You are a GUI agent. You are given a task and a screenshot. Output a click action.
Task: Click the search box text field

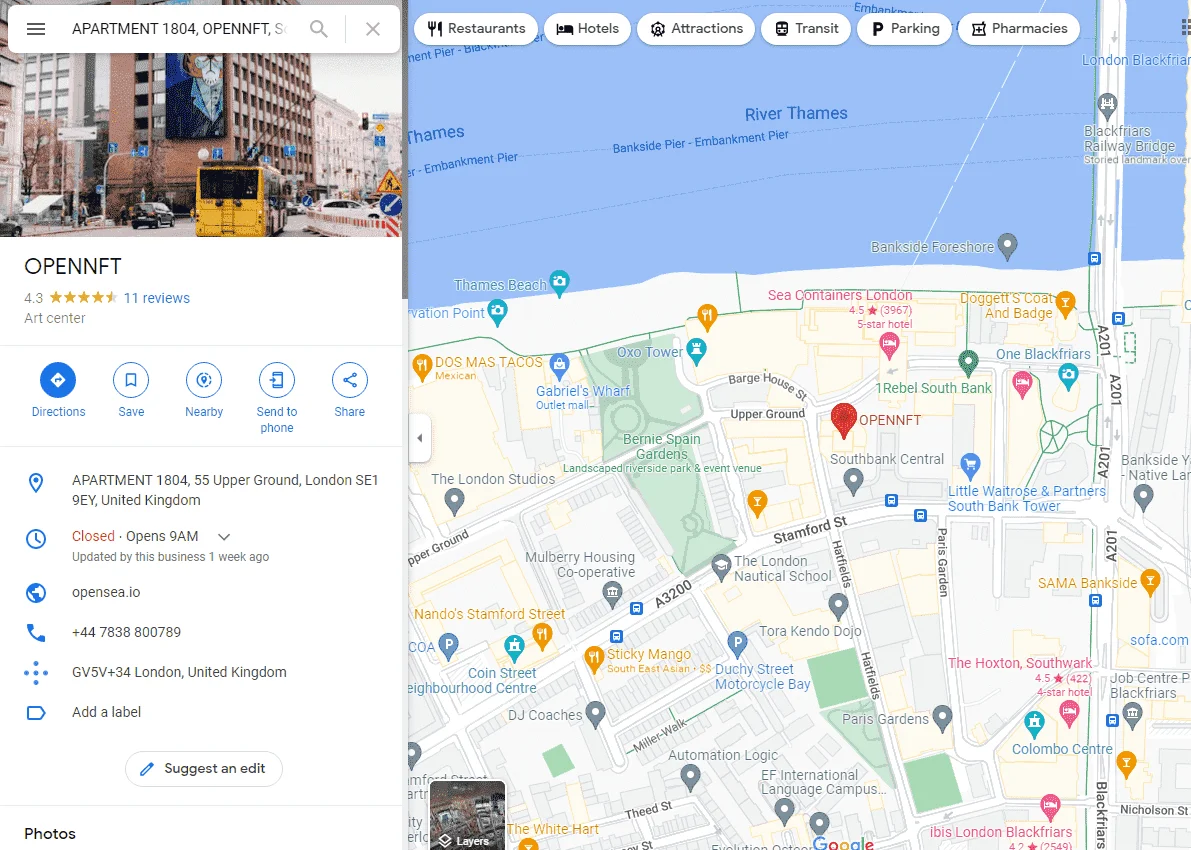178,29
